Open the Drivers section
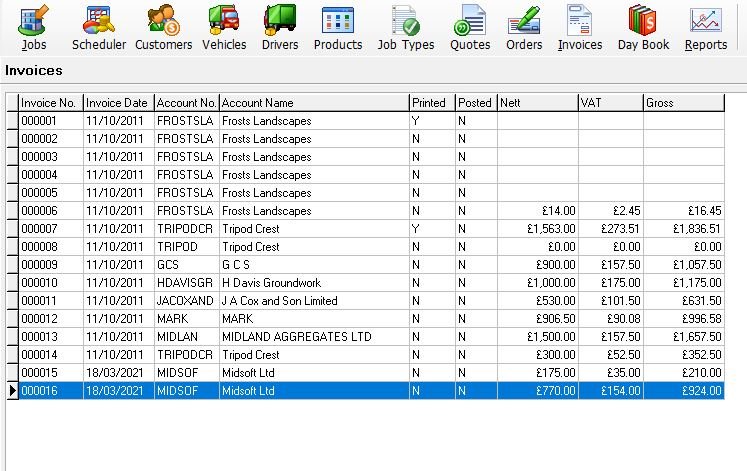The image size is (747, 471). tap(280, 28)
